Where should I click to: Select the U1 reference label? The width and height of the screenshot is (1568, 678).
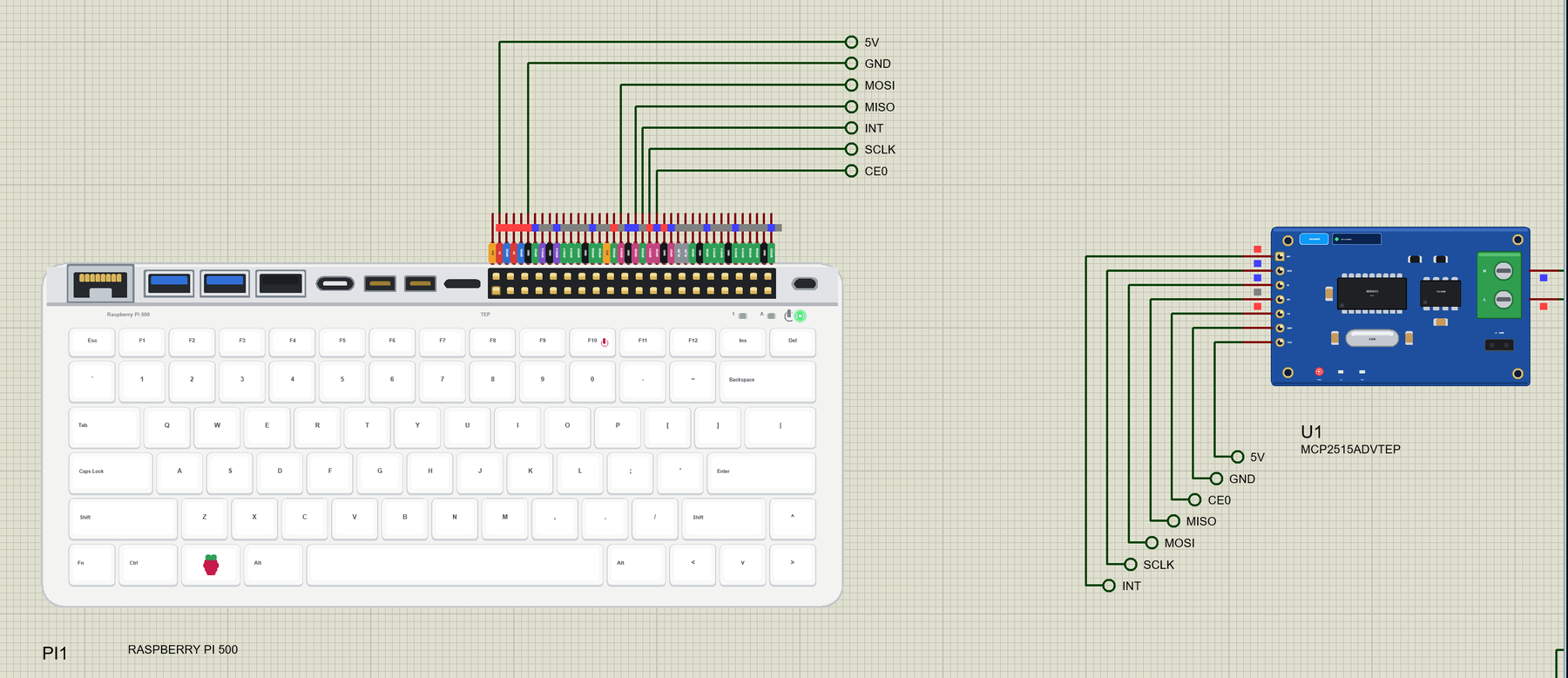point(1311,431)
